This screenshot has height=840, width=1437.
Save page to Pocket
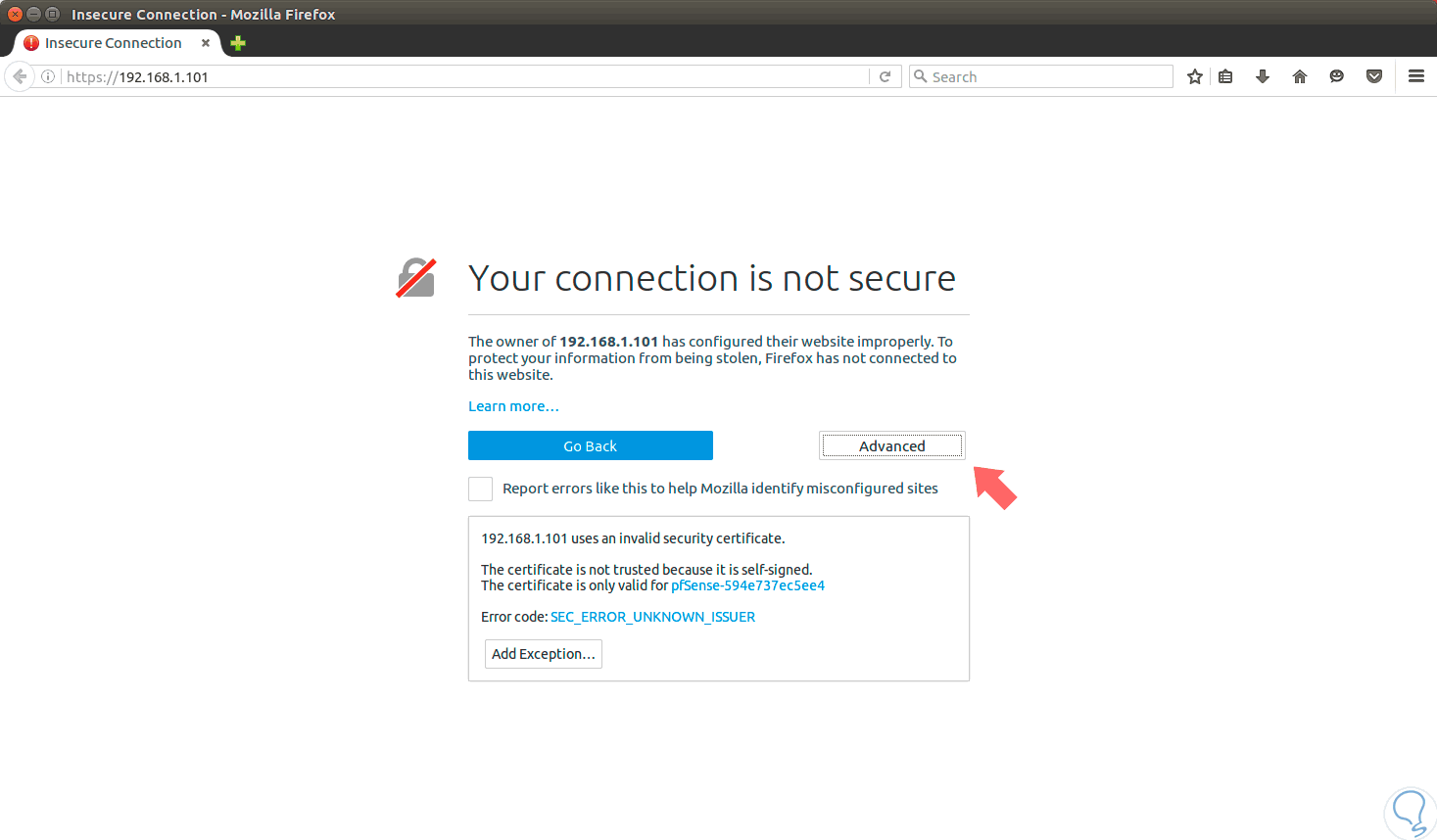pos(1374,76)
